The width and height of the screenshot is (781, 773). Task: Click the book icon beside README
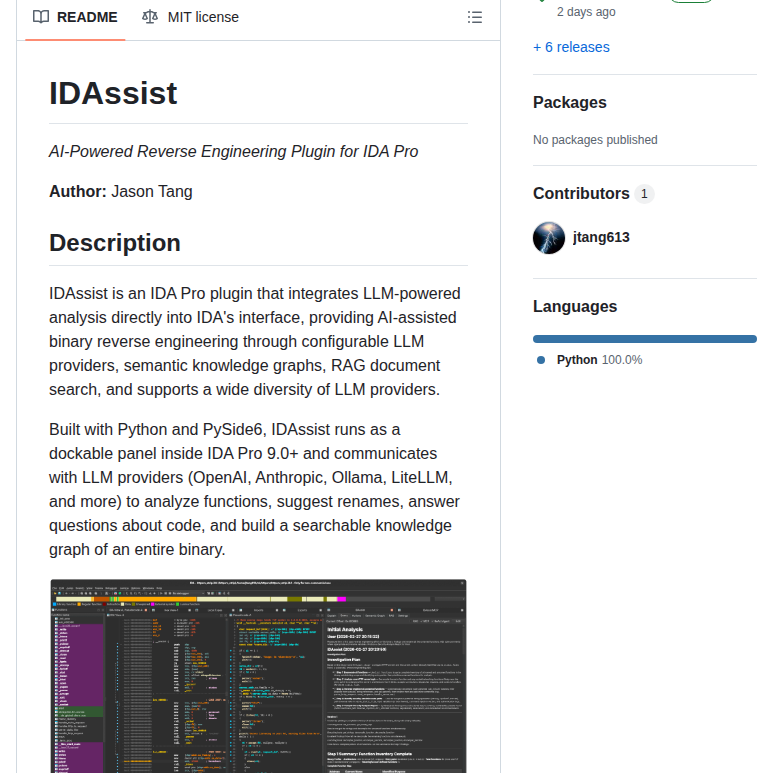click(x=41, y=17)
